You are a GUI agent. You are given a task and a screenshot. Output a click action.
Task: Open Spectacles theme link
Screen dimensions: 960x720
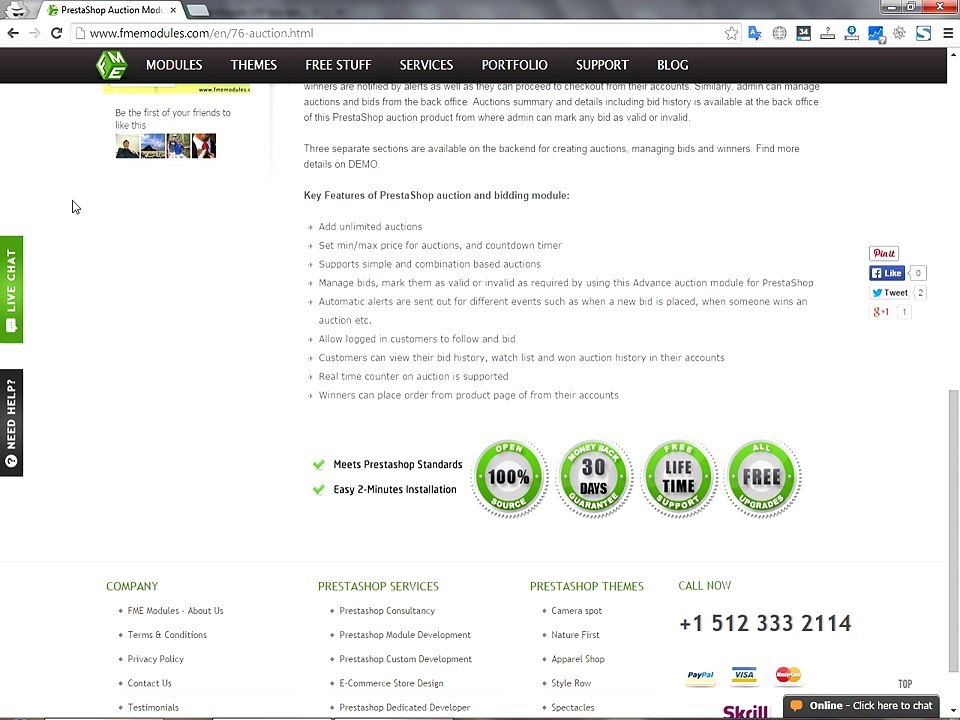pos(572,707)
